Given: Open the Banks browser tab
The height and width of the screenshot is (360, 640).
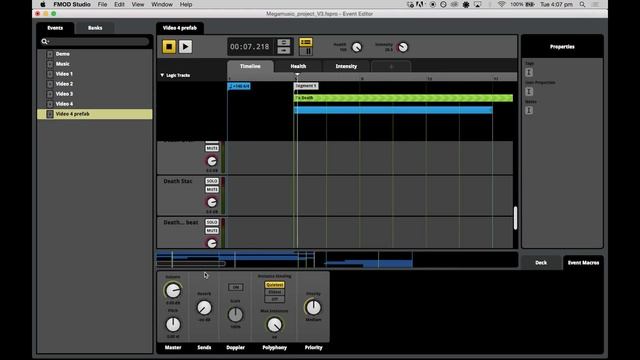Looking at the screenshot, I should tap(95, 28).
